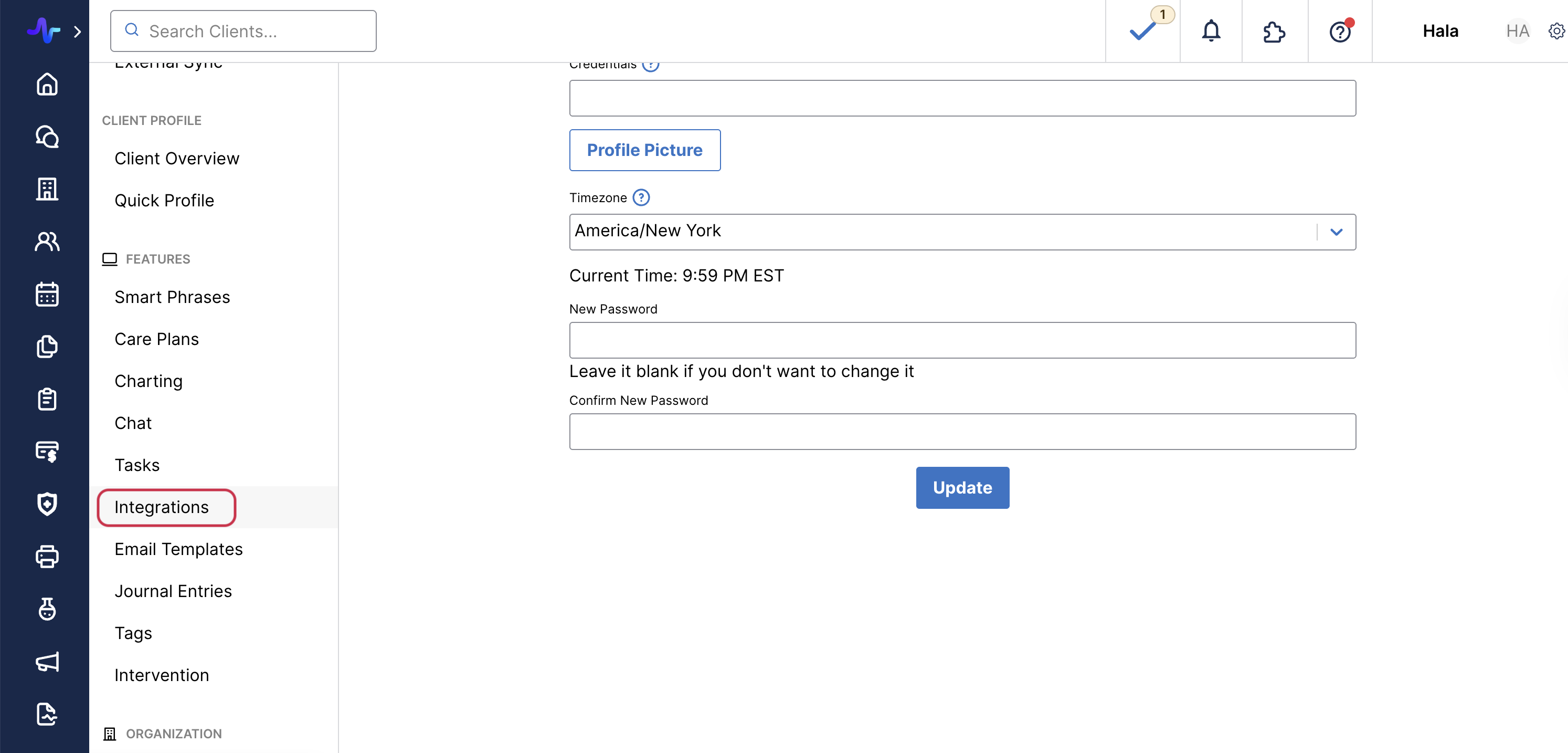Screen dimensions: 1568x753
Task: Click inside the New Password field
Action: tap(962, 340)
